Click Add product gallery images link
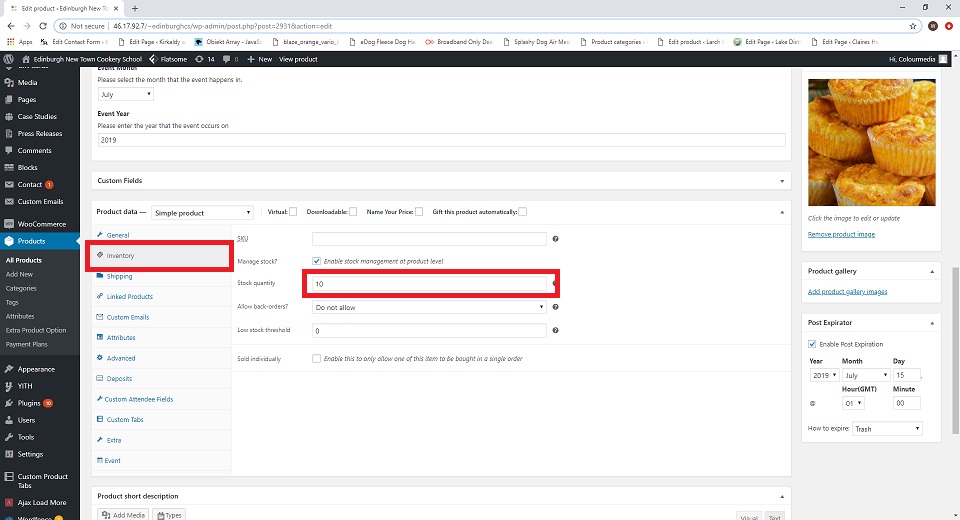This screenshot has height=520, width=960. pos(847,292)
